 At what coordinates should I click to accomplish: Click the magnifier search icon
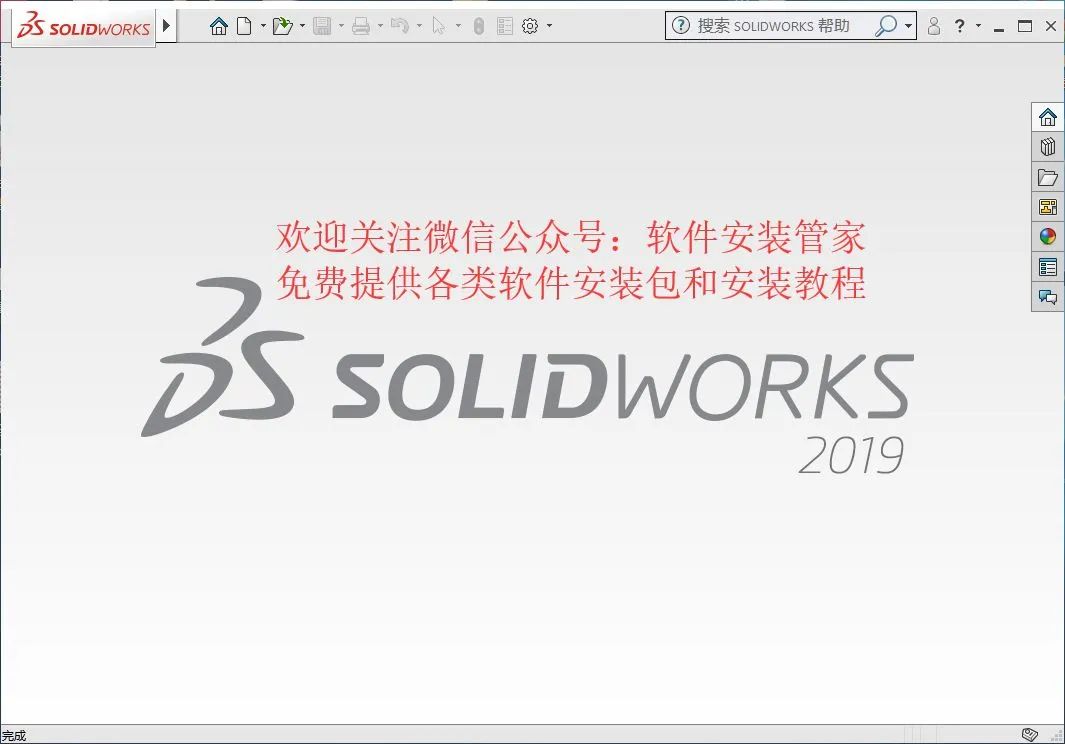886,26
